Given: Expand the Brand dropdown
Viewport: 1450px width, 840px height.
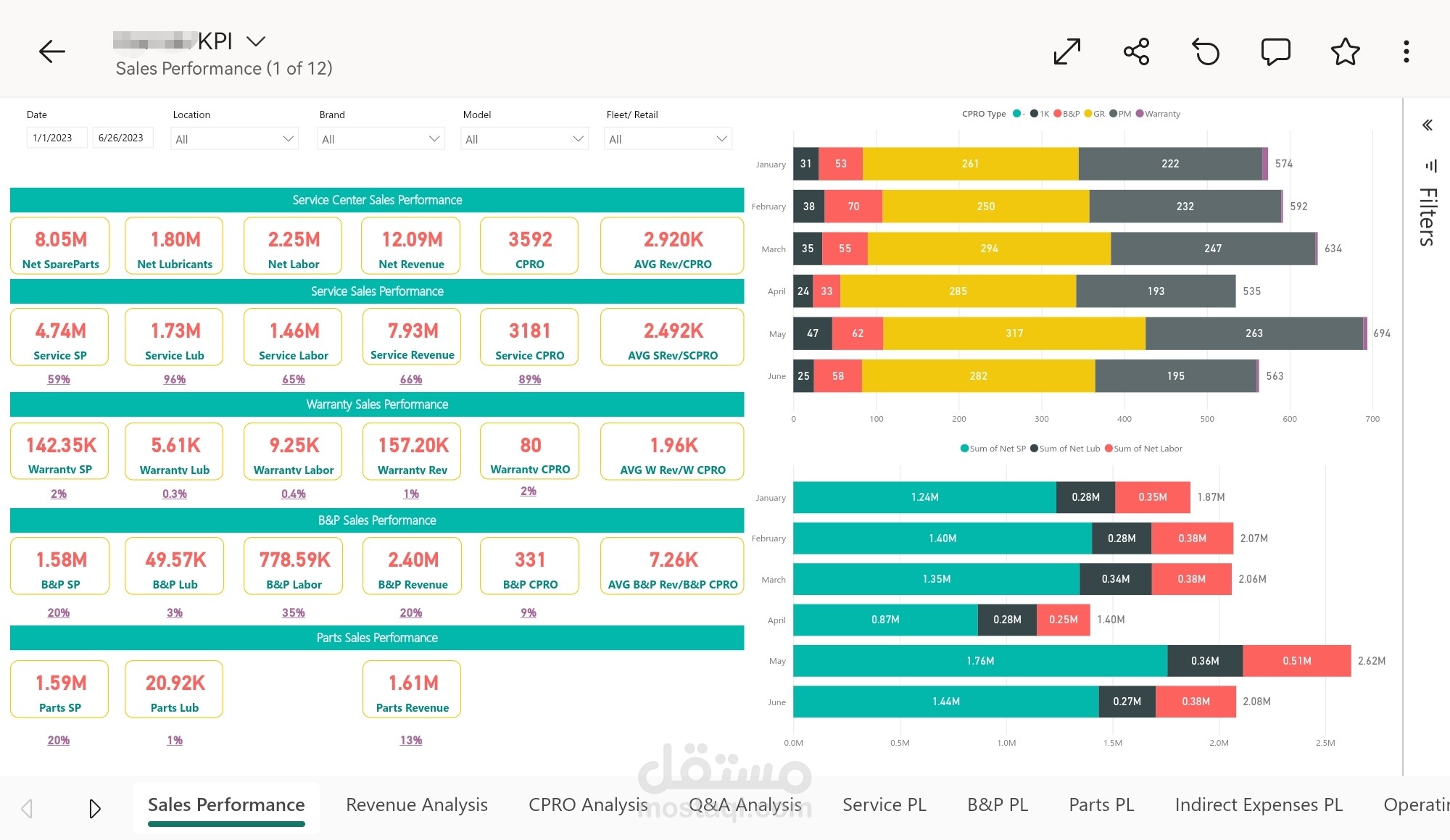Looking at the screenshot, I should tap(381, 138).
